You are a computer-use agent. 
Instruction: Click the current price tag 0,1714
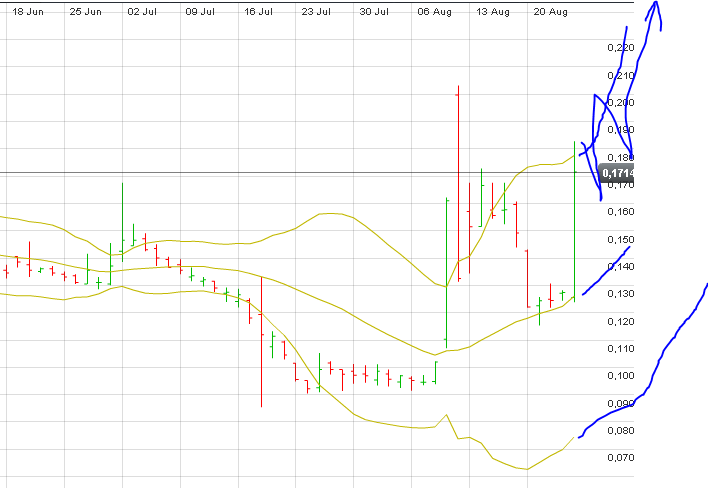click(620, 172)
